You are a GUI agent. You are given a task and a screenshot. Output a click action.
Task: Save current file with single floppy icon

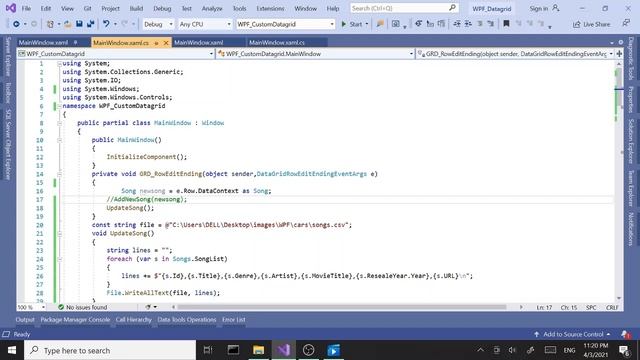click(x=79, y=24)
